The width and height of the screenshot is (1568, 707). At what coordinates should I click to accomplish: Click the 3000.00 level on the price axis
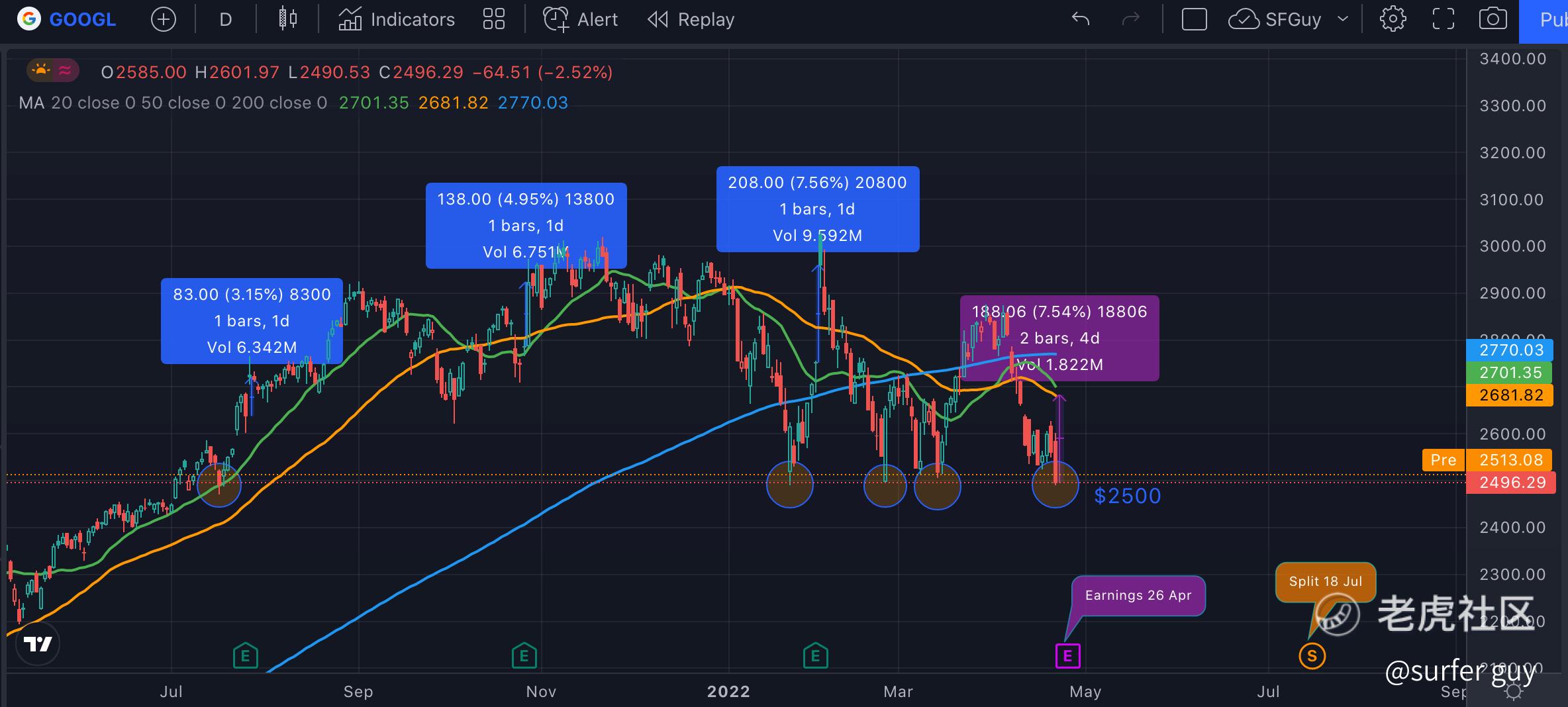[x=1513, y=246]
